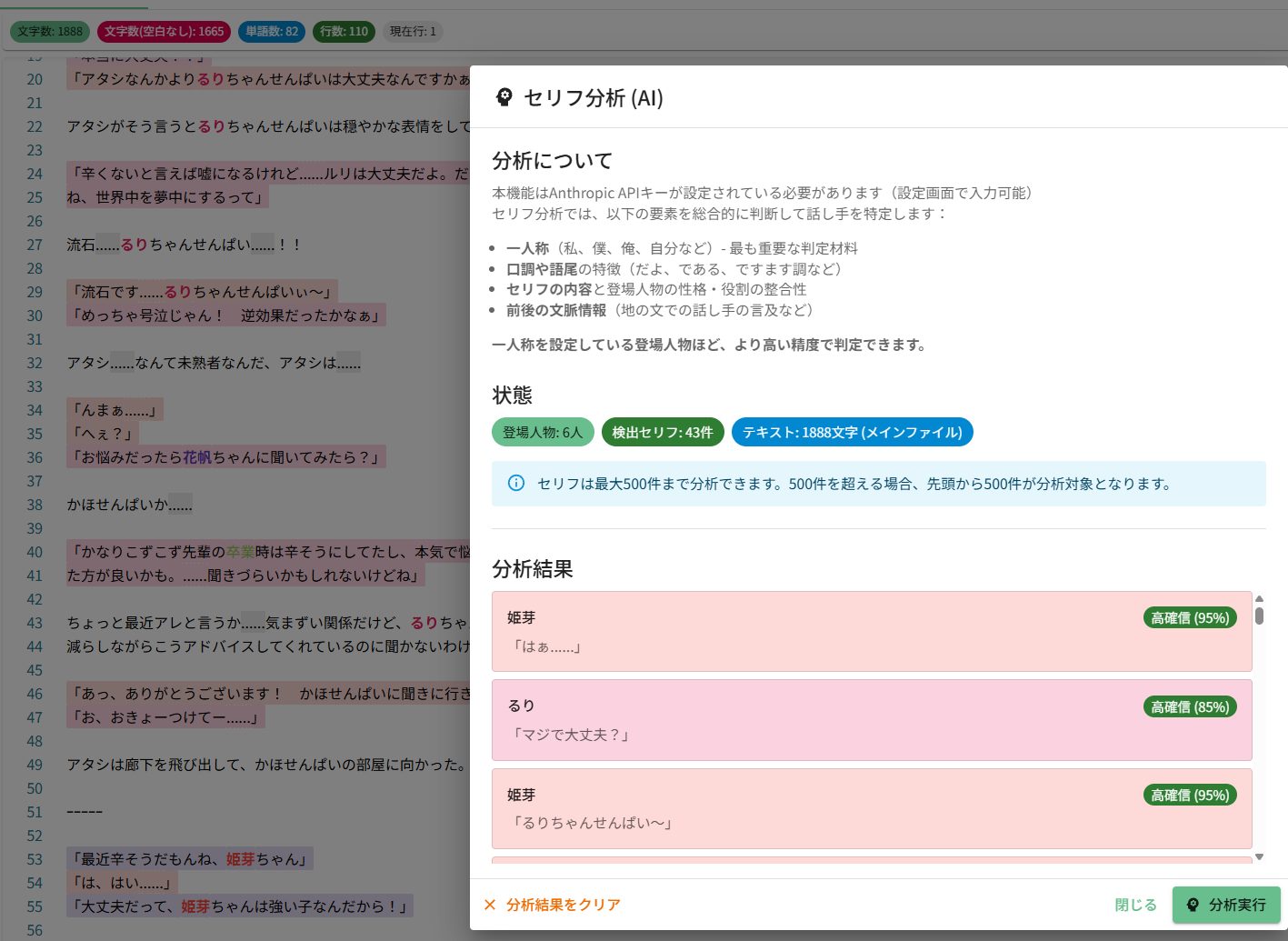Clear results via 分析結果をクリア

tap(563, 905)
